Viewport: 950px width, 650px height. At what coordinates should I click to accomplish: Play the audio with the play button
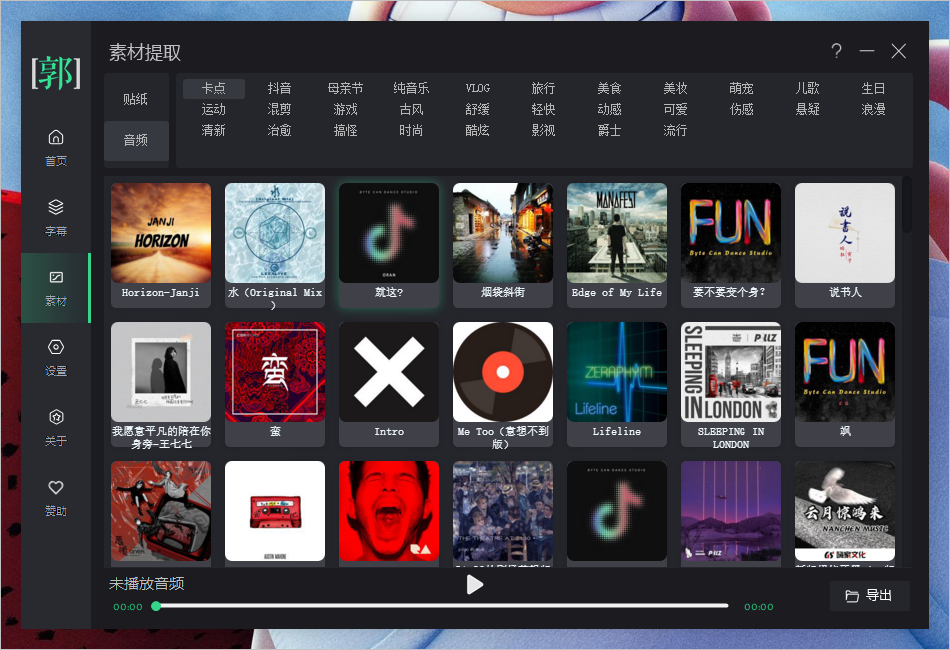[x=474, y=585]
